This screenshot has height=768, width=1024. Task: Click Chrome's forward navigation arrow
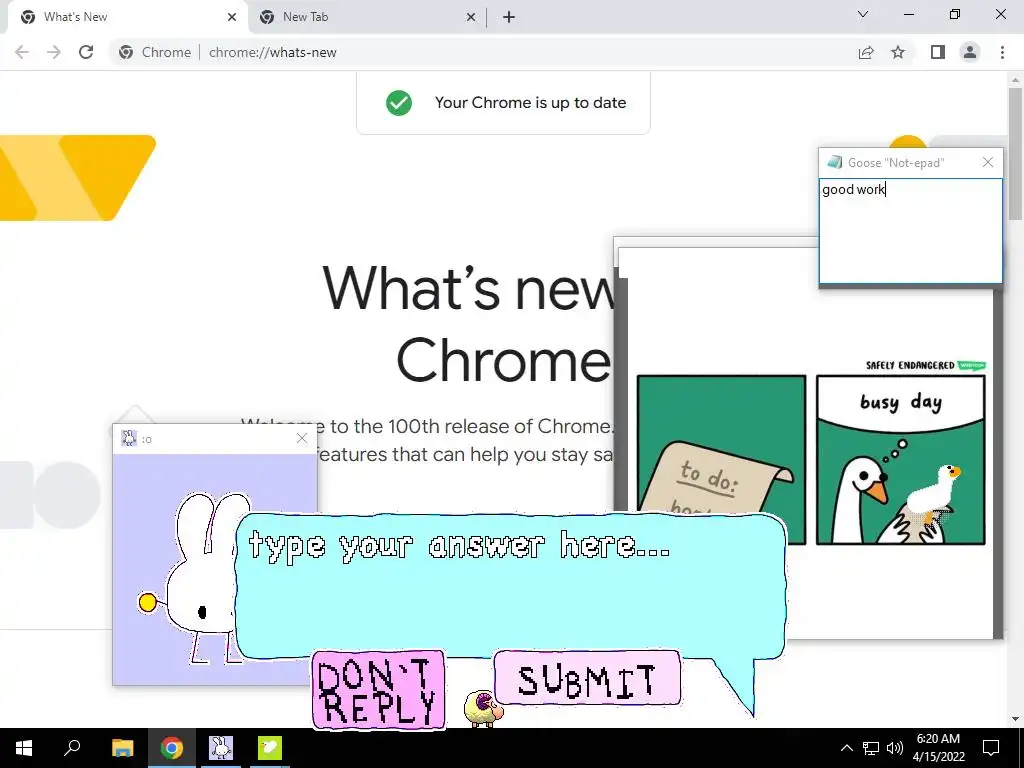tap(54, 52)
